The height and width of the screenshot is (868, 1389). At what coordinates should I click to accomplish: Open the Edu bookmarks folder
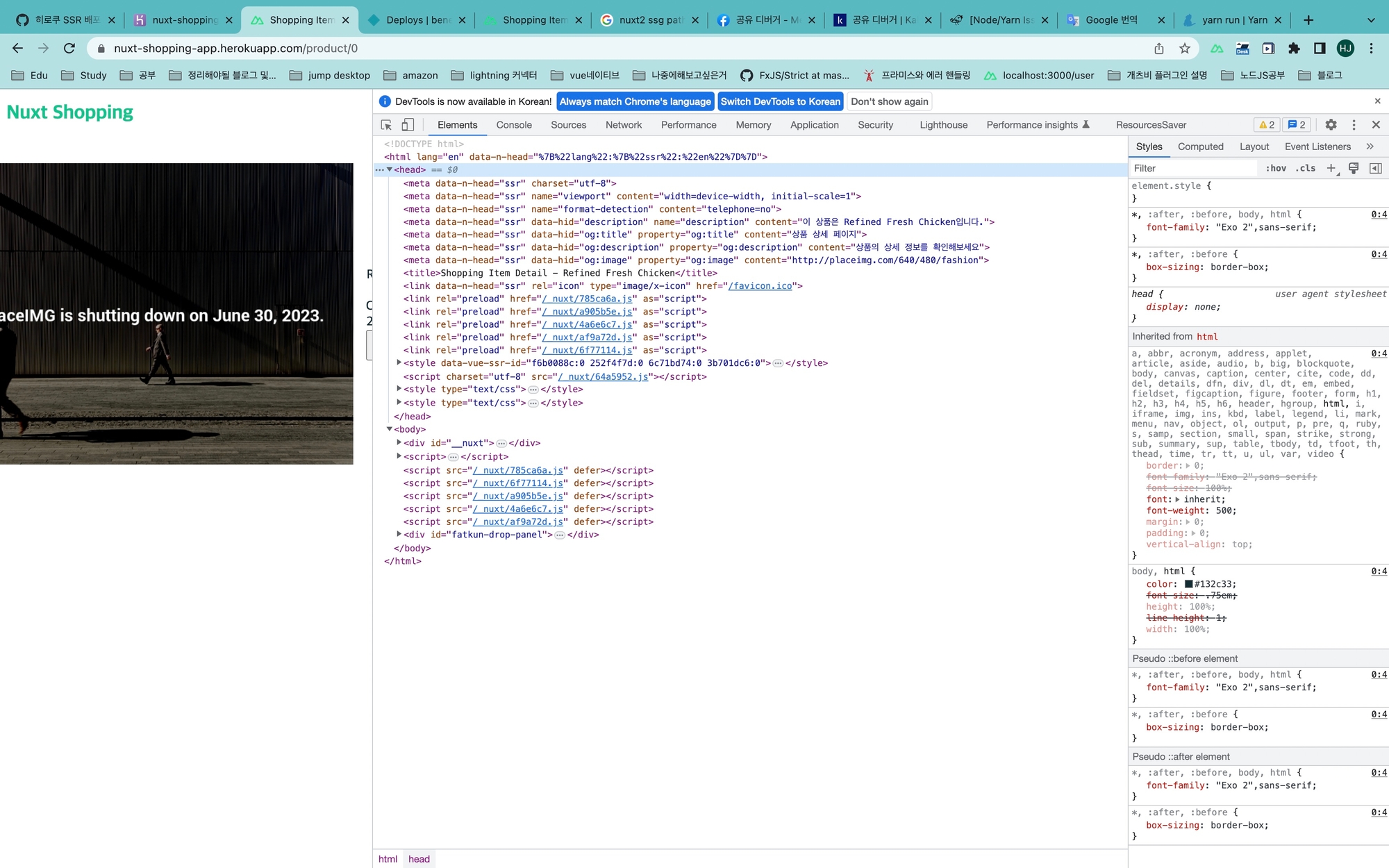click(30, 75)
